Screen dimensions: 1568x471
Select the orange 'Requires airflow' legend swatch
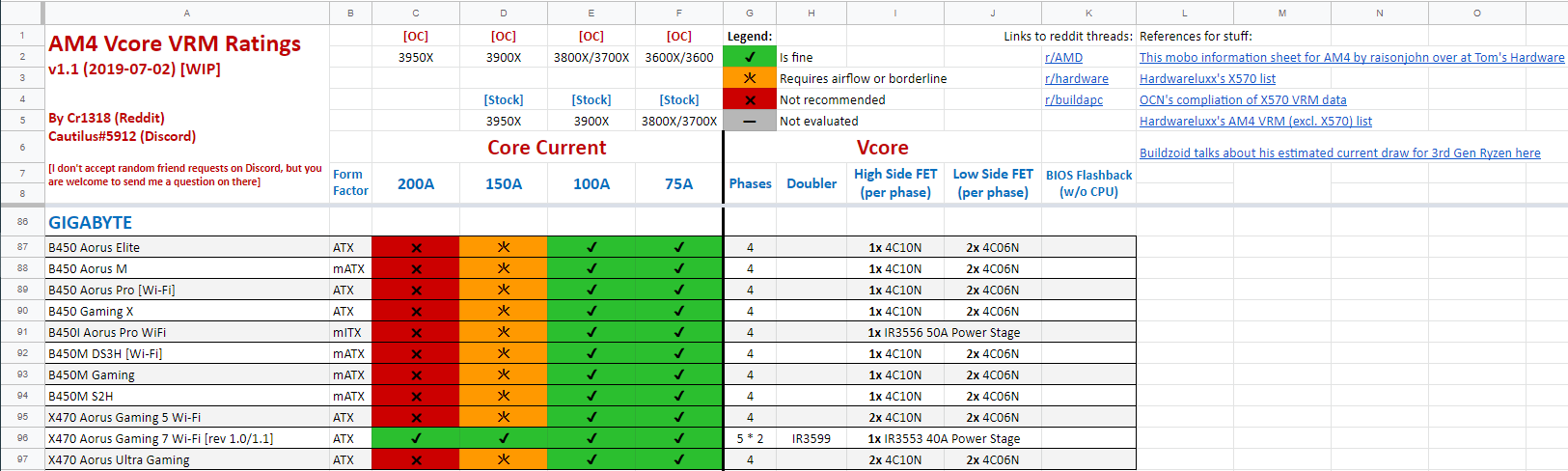coord(750,78)
